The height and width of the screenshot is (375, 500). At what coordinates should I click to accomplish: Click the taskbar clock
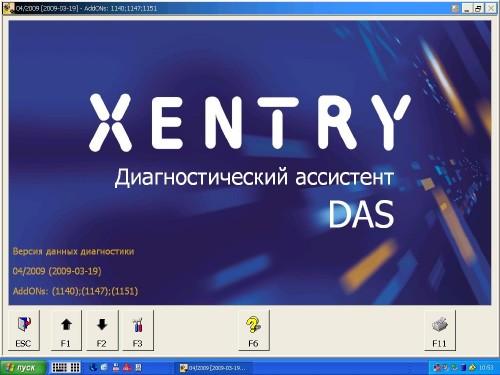click(486, 368)
